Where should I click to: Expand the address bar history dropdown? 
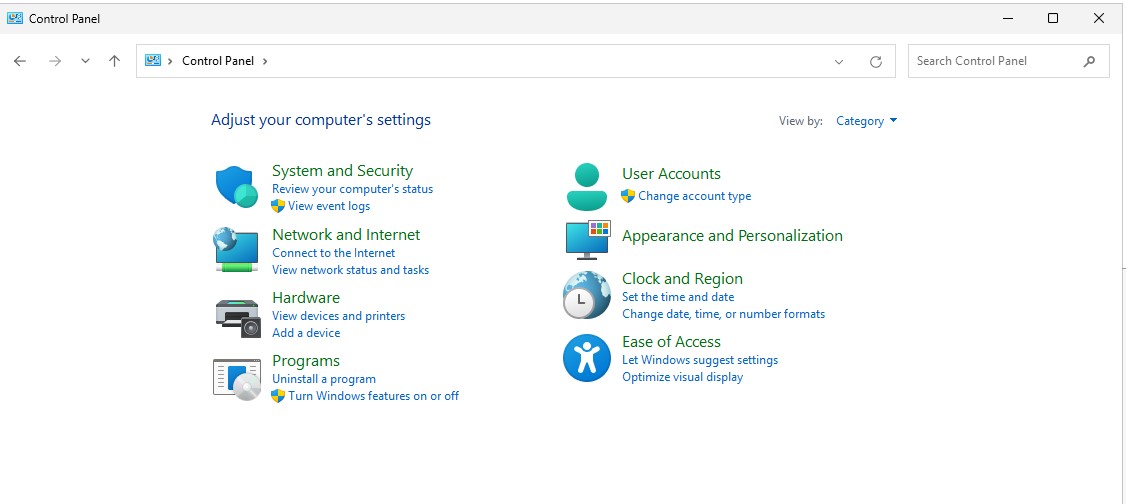839,61
